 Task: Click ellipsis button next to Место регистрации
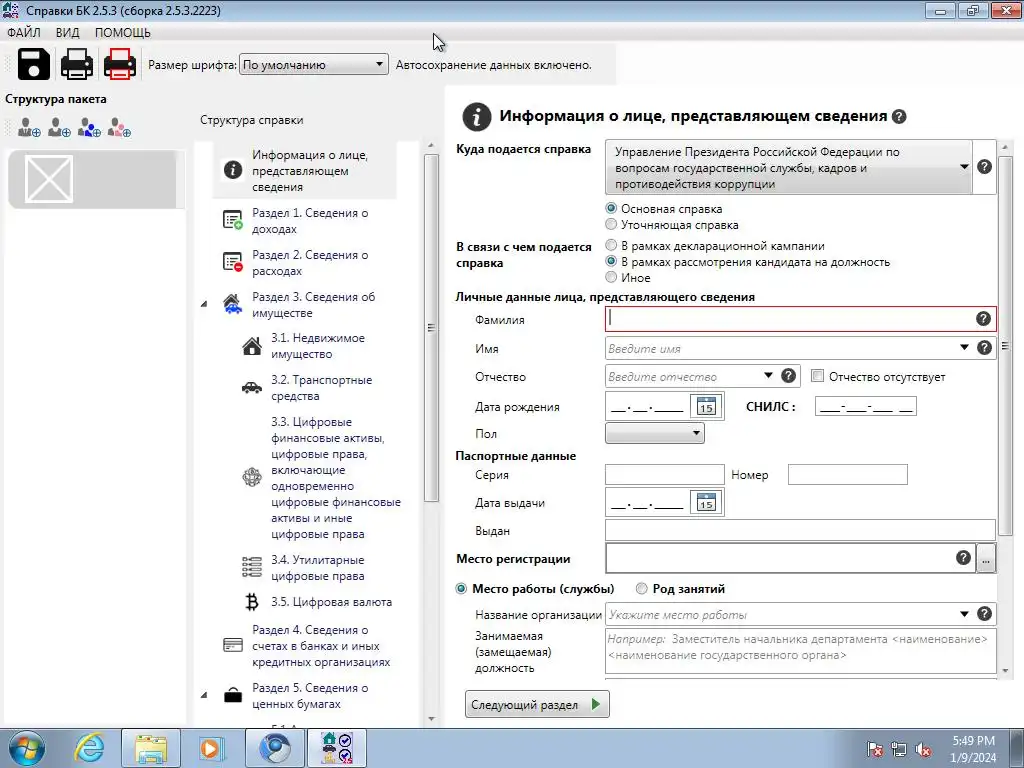(x=986, y=560)
